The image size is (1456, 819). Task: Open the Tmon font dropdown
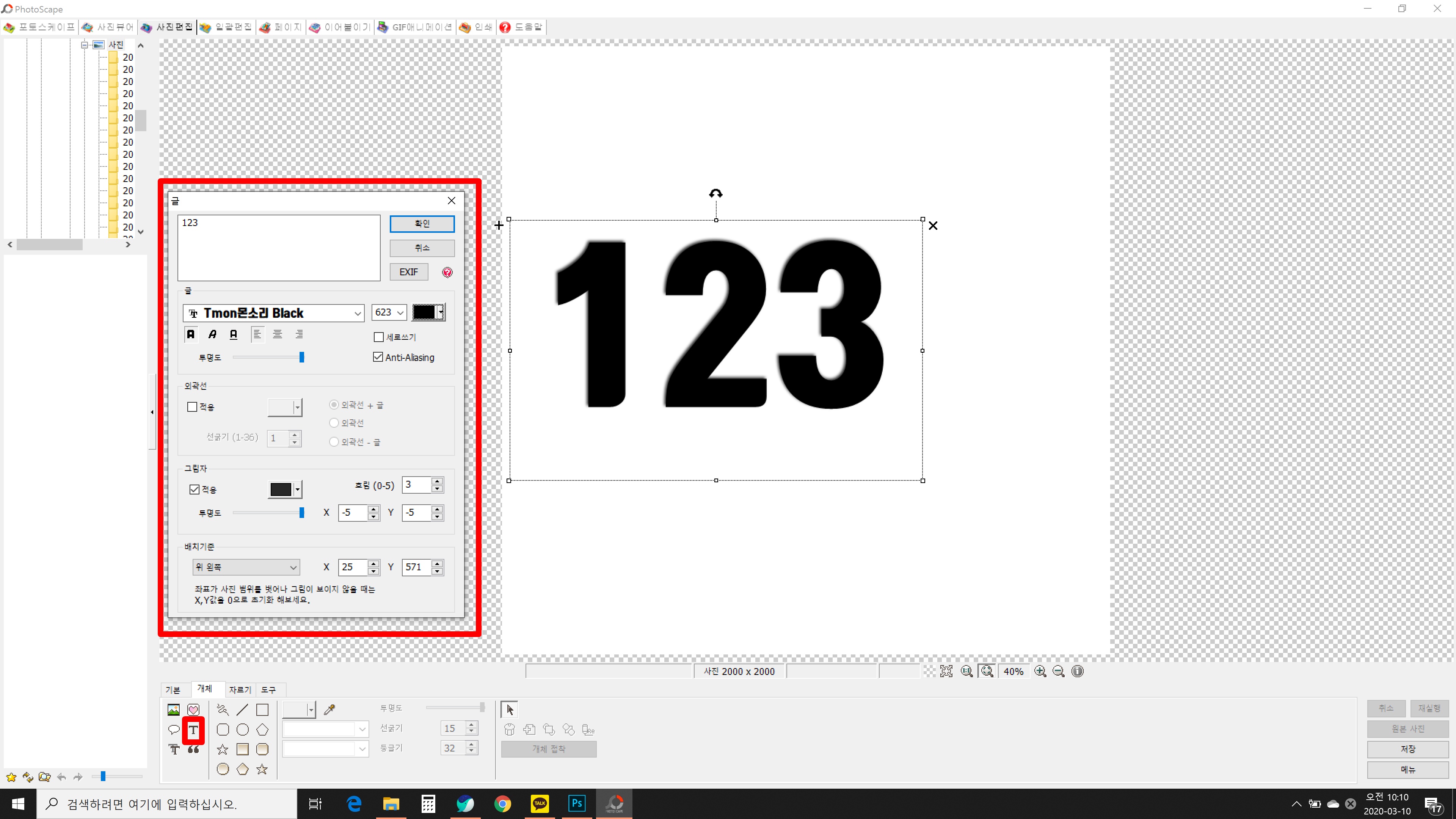click(357, 313)
